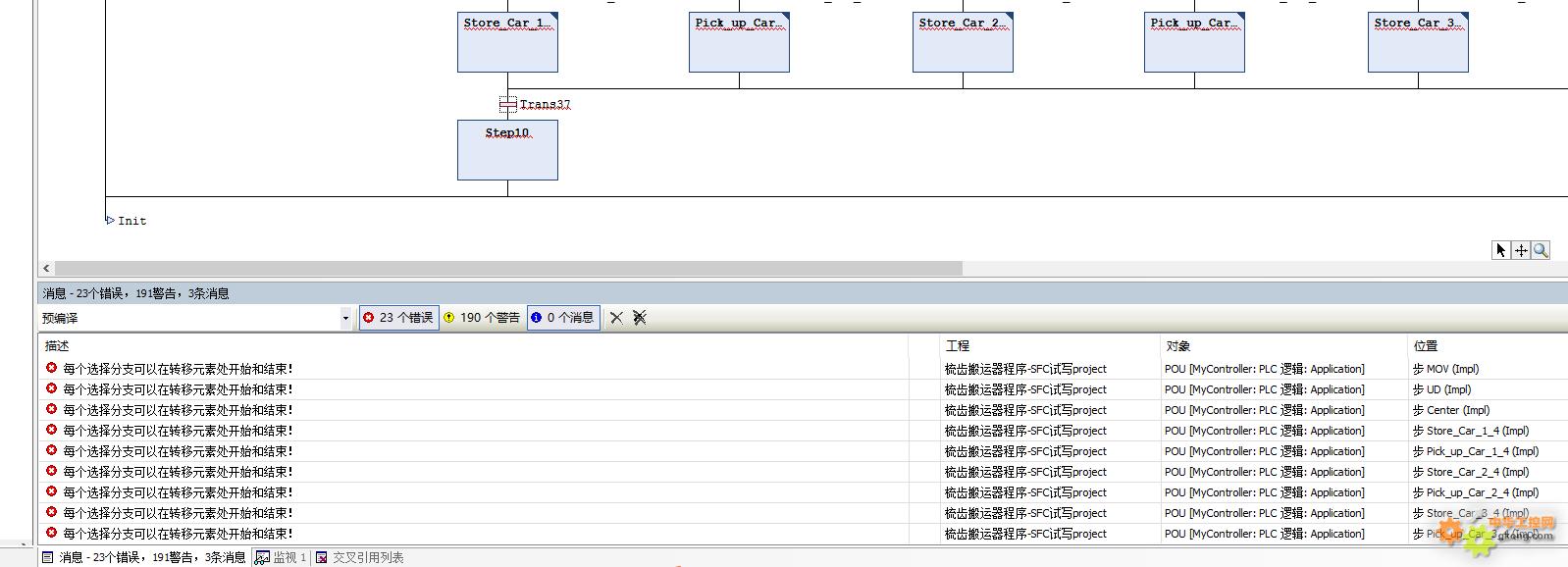Click the clear messages X icon
This screenshot has height=567, width=1568.
pos(616,318)
